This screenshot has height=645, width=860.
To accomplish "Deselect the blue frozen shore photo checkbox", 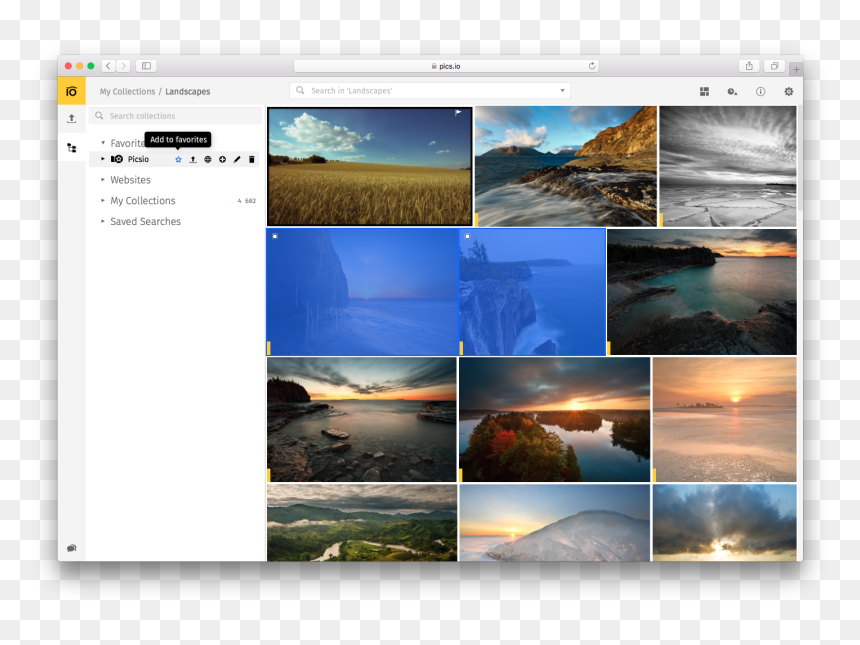I will click(x=275, y=236).
